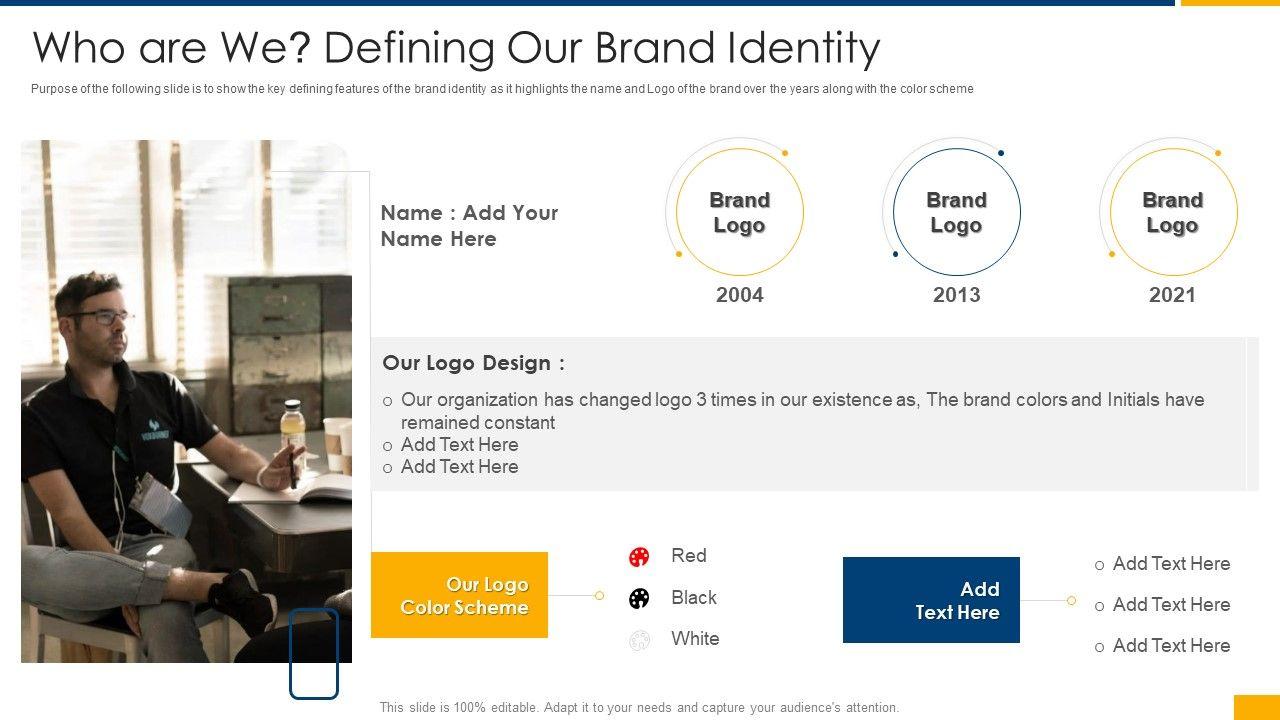Select the 2004 Brand Logo circle
This screenshot has width=1280, height=720.
(x=739, y=212)
